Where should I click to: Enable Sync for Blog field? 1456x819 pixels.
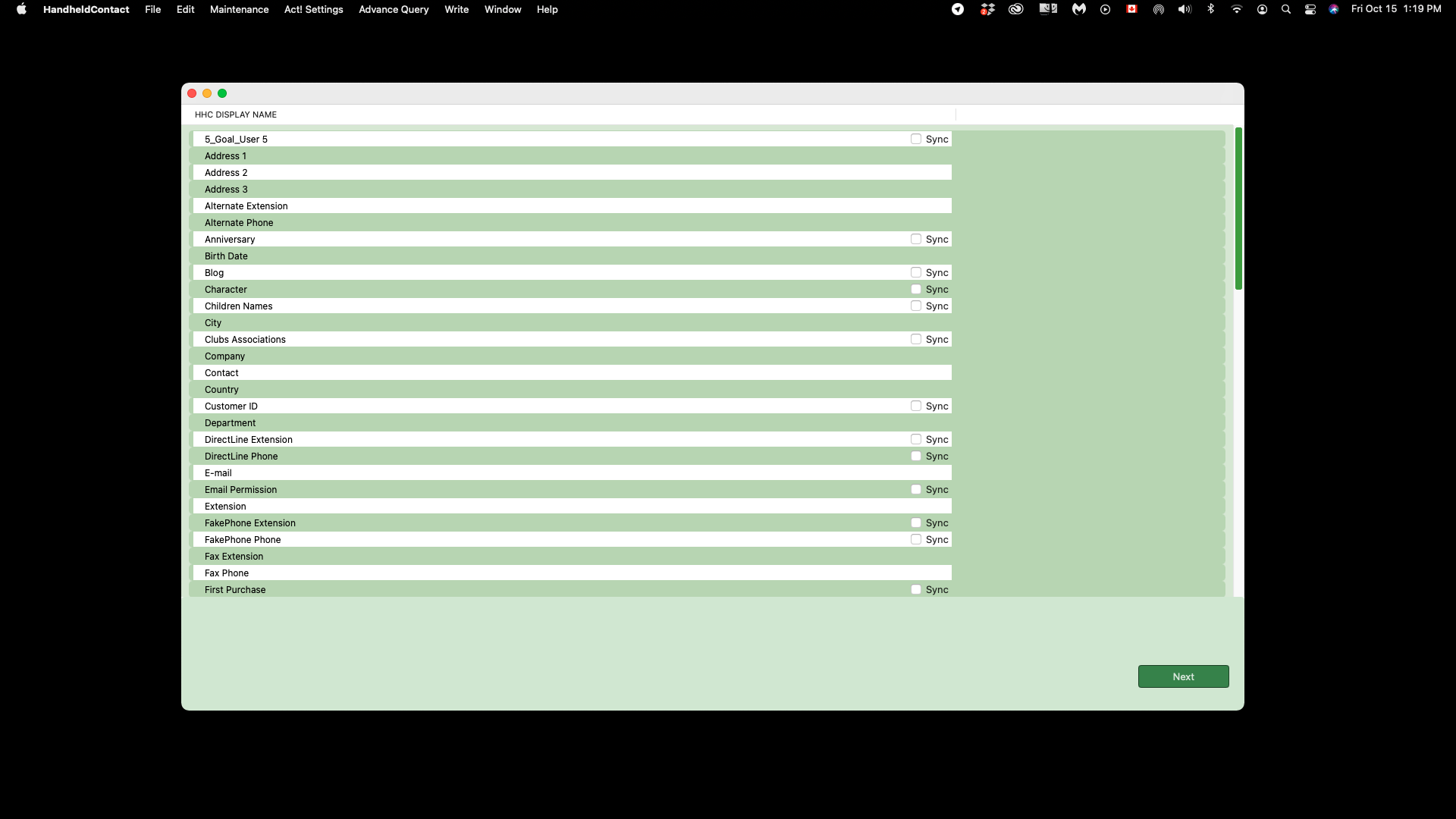[916, 272]
